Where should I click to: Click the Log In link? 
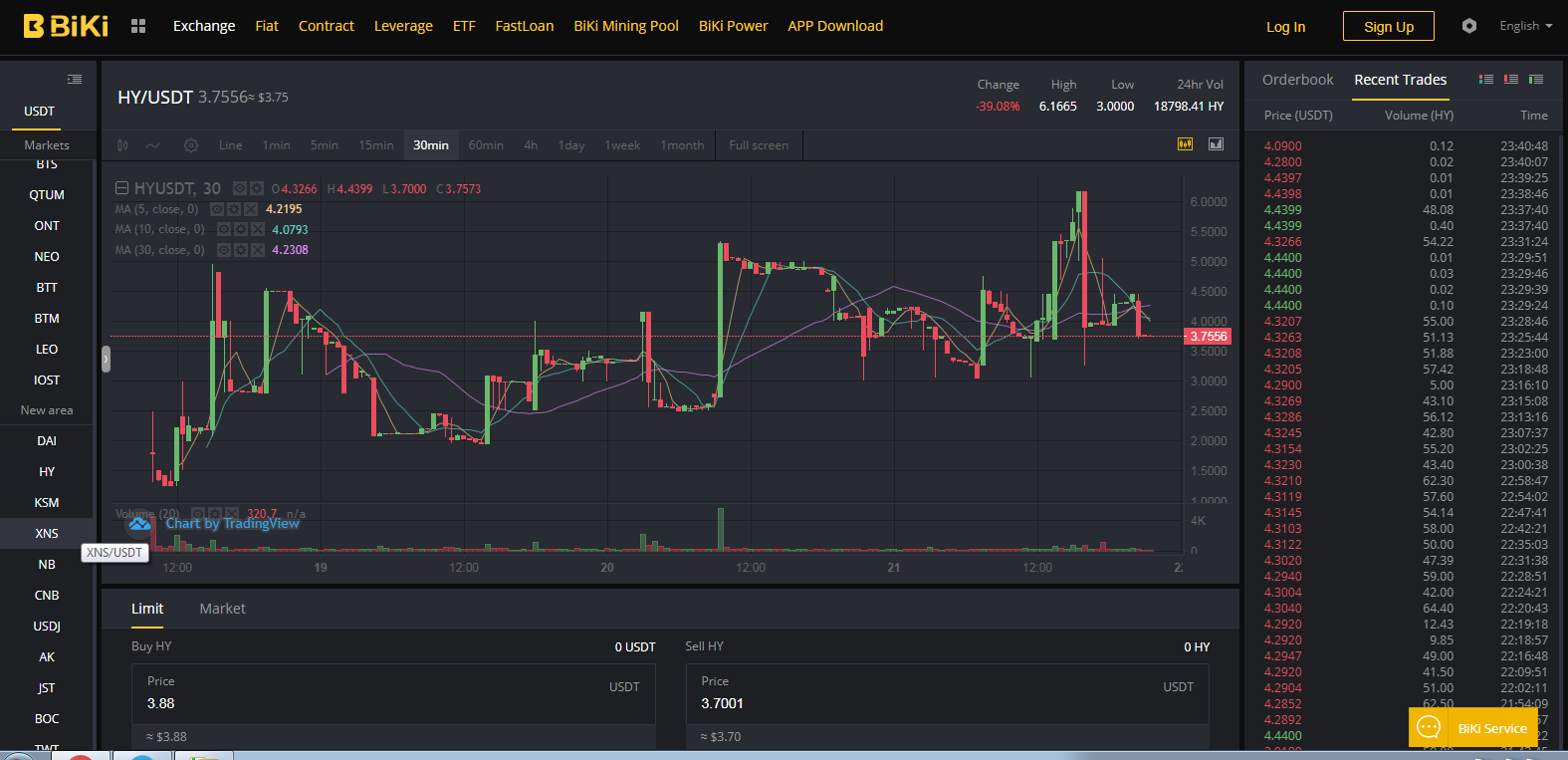1286,27
